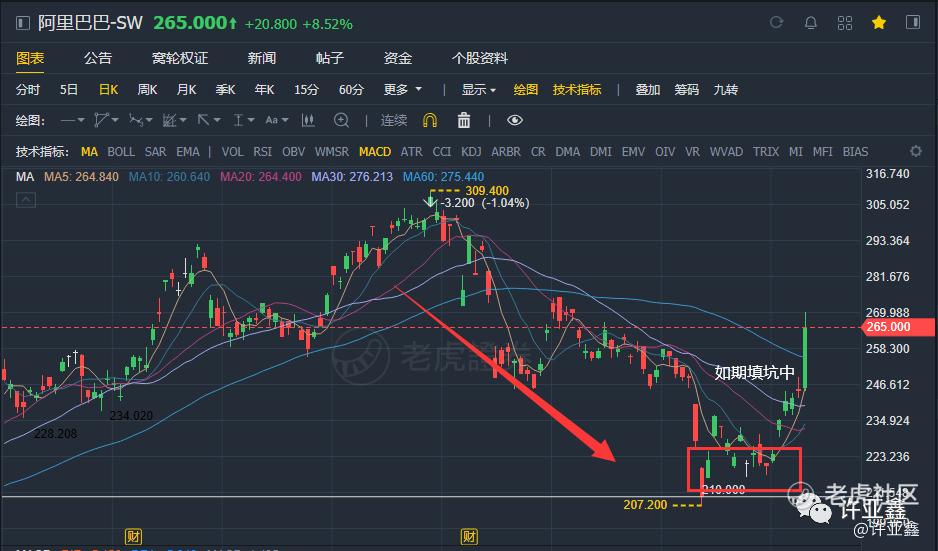Switch to the 帖子 tab
Viewport: 938px width, 551px height.
click(x=330, y=58)
